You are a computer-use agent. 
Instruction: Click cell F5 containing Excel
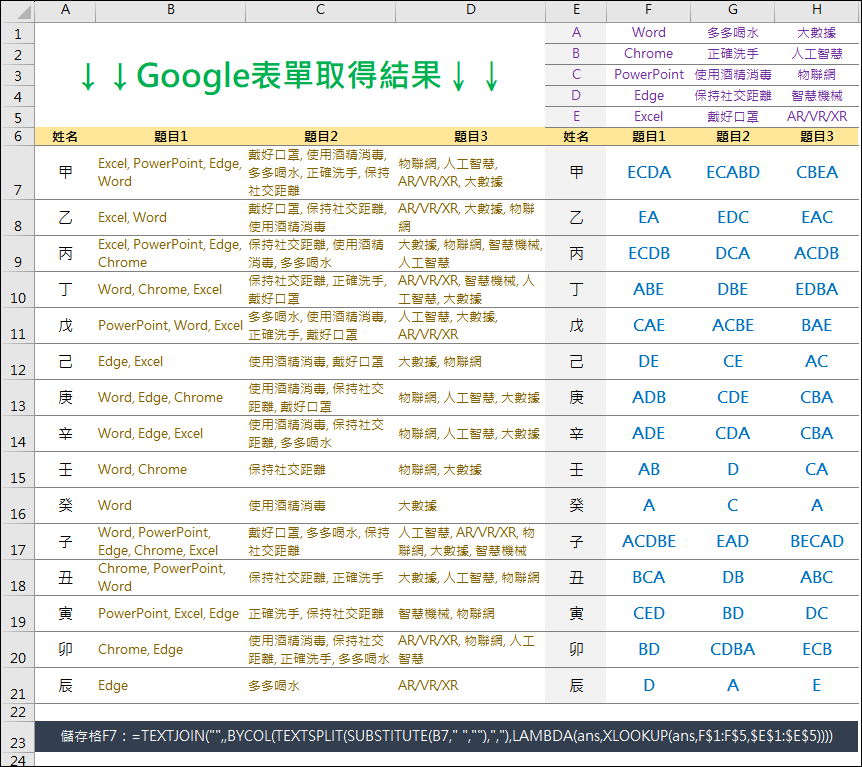click(649, 117)
